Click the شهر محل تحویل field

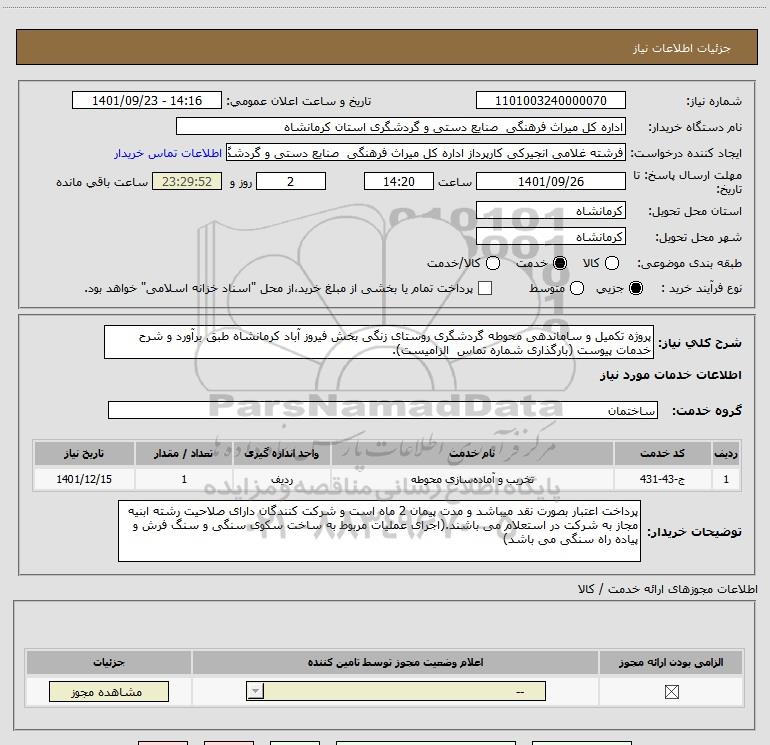pyautogui.click(x=550, y=237)
